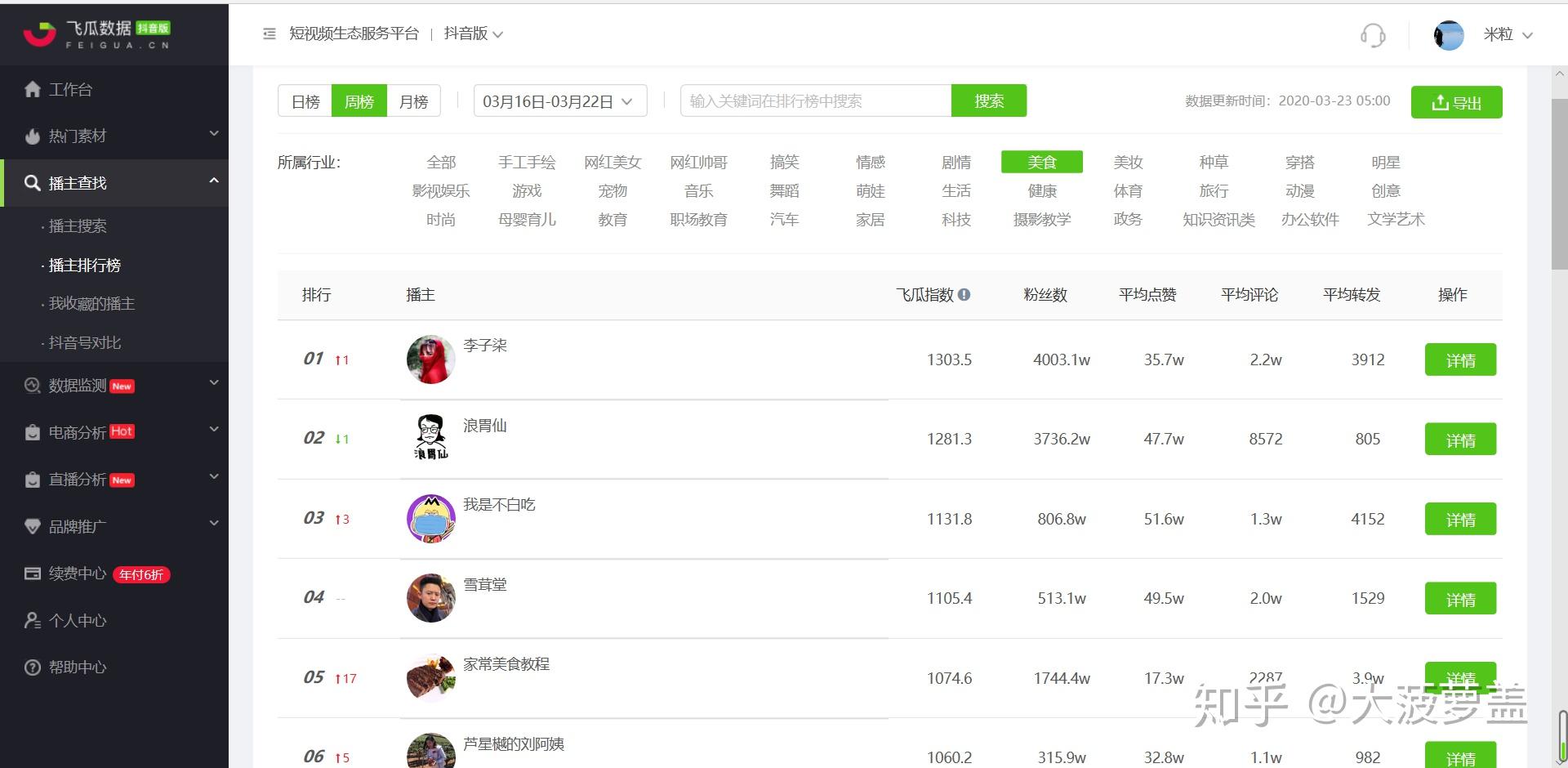Click the 个人中心 person icon

[x=33, y=621]
